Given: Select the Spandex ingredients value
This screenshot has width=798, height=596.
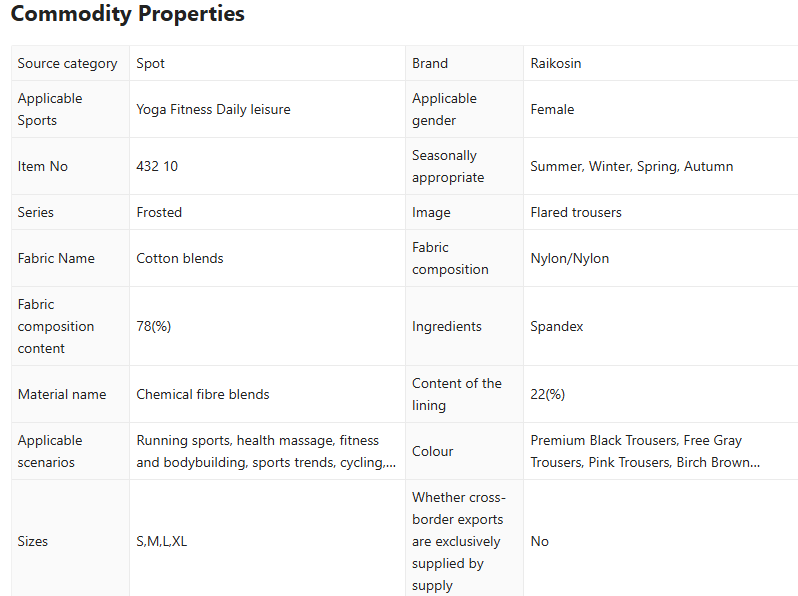Looking at the screenshot, I should [x=556, y=326].
